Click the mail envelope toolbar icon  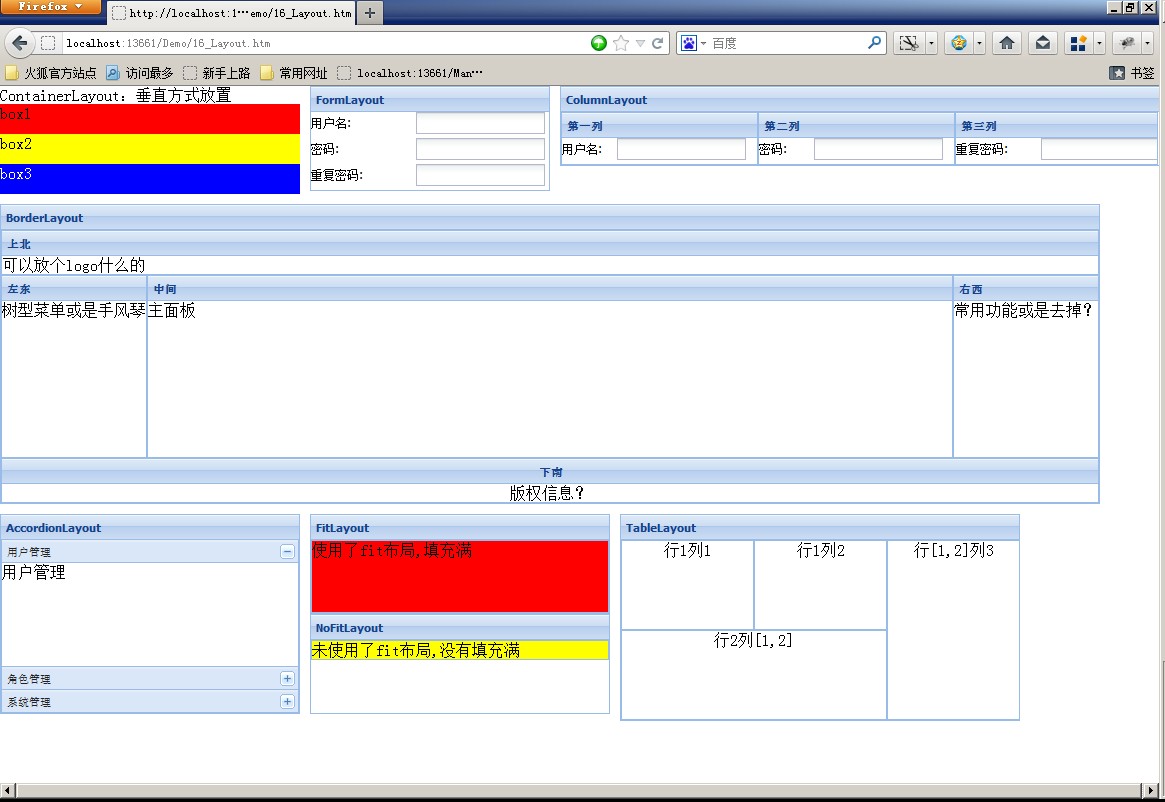(x=1043, y=43)
